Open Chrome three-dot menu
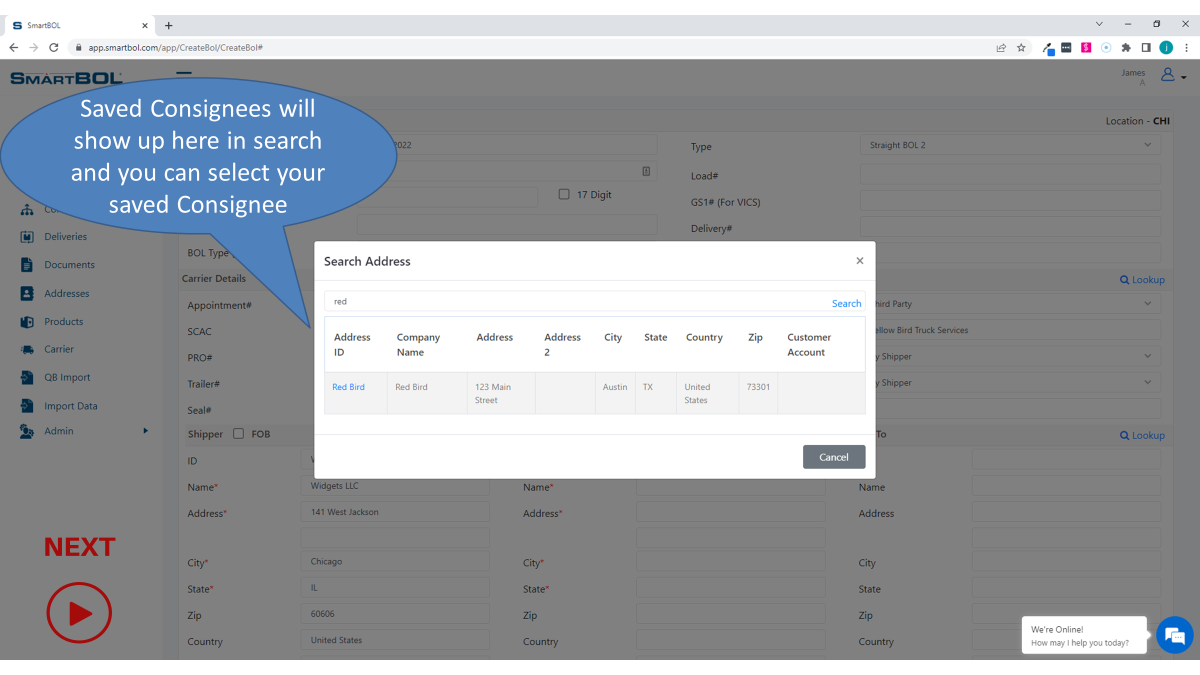The width and height of the screenshot is (1200, 675). point(1186,47)
